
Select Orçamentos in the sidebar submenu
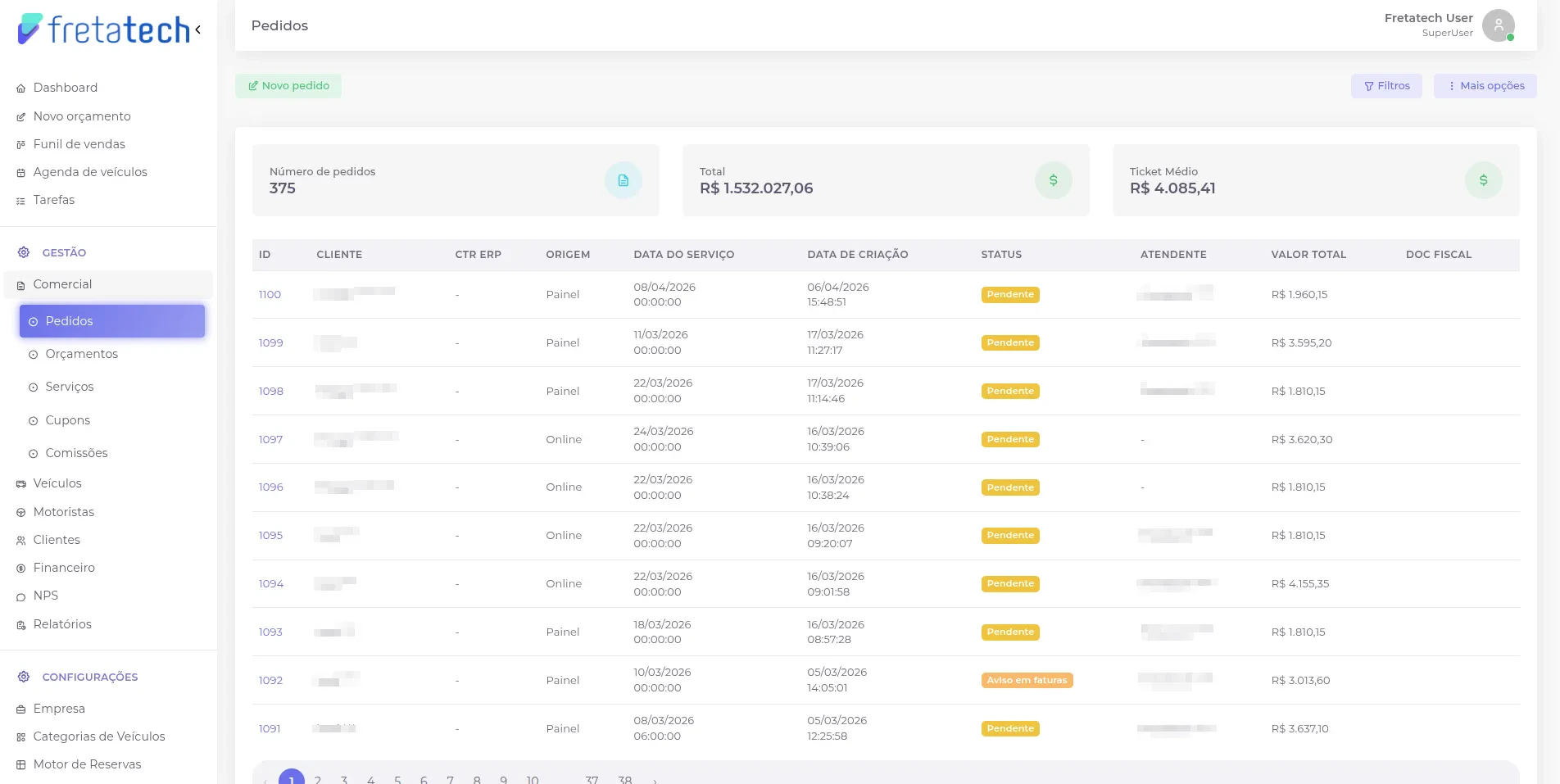[x=81, y=354]
